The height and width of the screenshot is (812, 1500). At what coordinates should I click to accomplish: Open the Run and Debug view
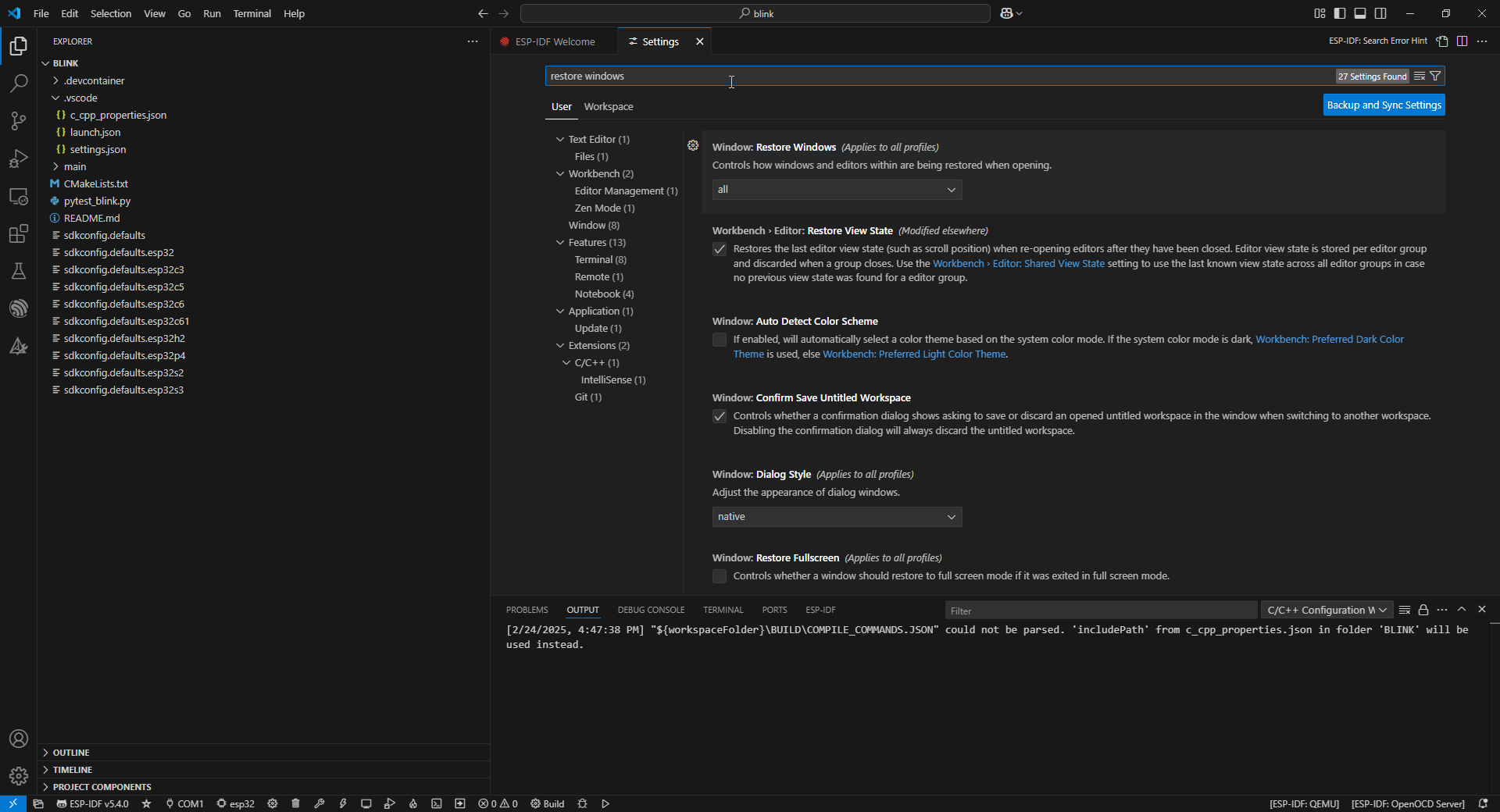point(19,158)
